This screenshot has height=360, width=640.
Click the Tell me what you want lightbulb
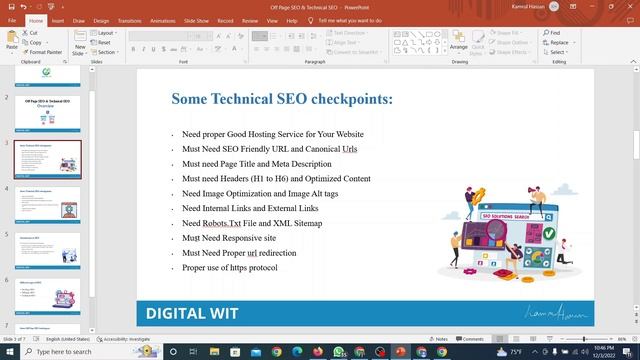click(x=311, y=20)
